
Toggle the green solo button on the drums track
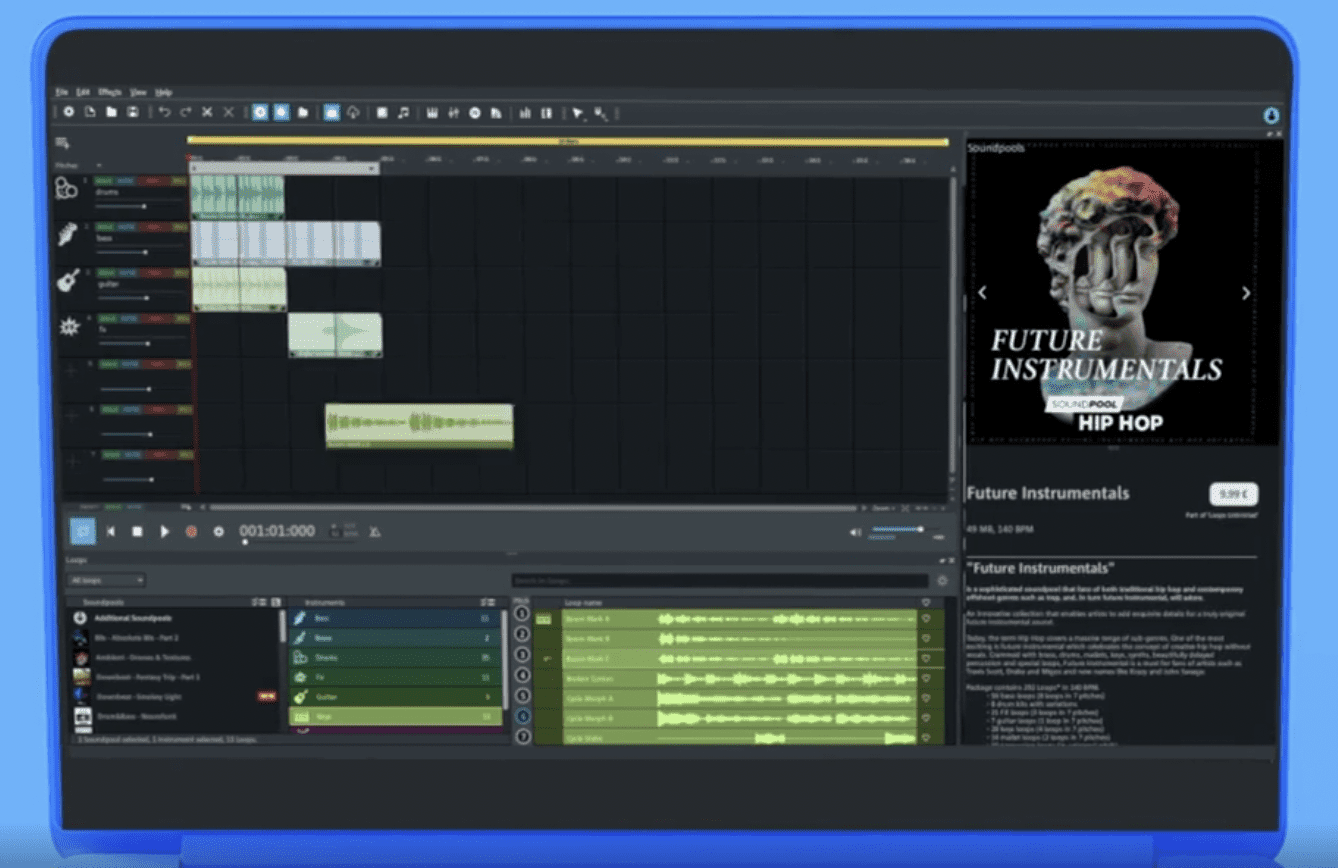pyautogui.click(x=106, y=181)
